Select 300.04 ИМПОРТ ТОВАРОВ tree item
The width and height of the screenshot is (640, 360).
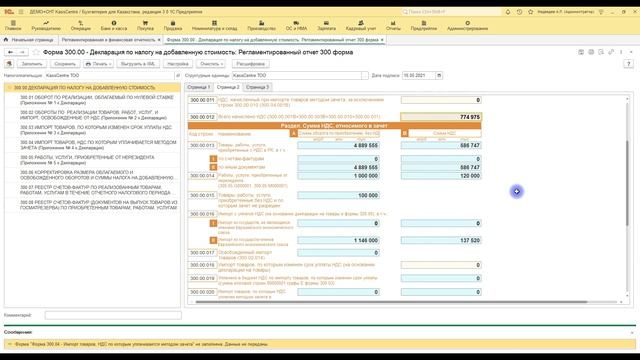98,145
